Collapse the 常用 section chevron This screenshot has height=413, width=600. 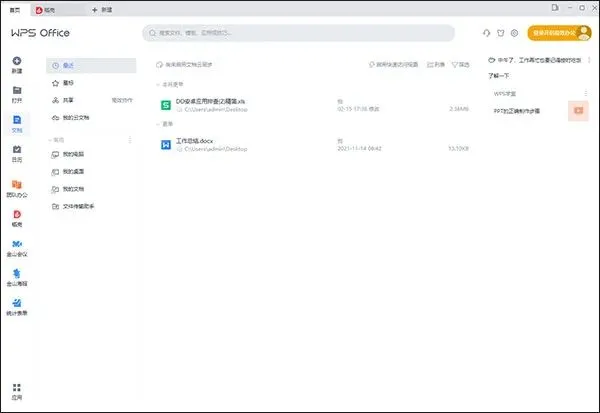[x=50, y=140]
